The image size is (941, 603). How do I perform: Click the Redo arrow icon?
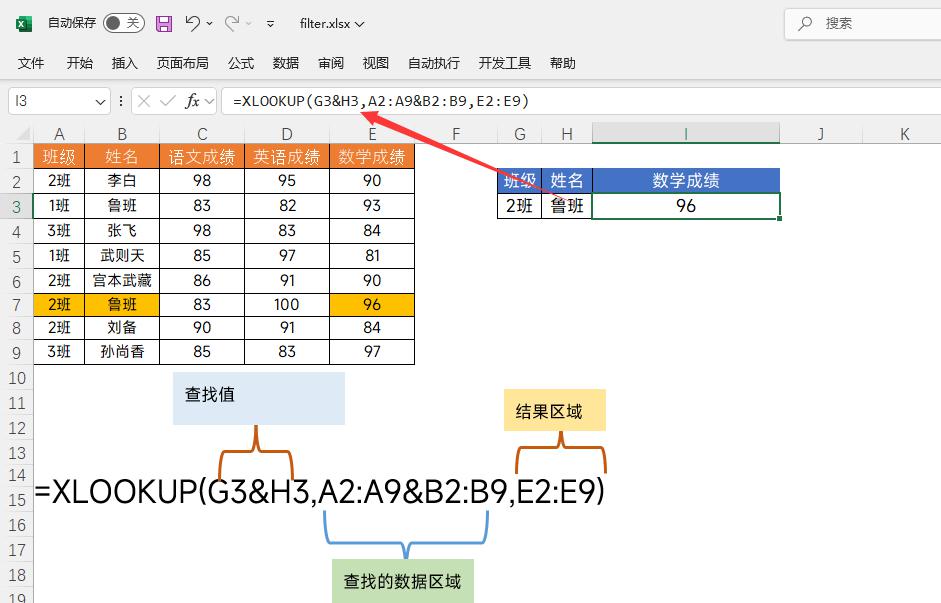coord(232,23)
